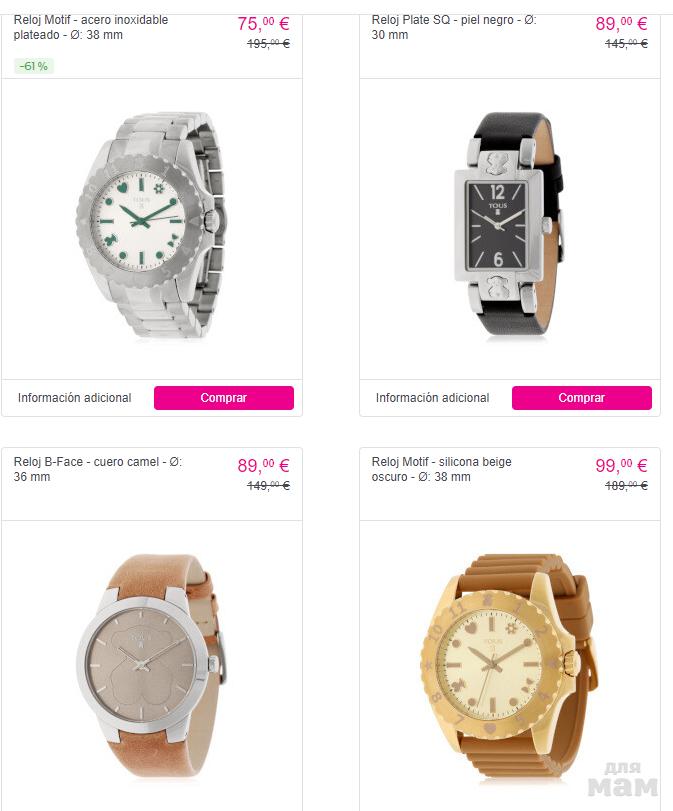The height and width of the screenshot is (811, 673).
Task: Click the struck-through 145,00 € price
Action: tap(626, 44)
